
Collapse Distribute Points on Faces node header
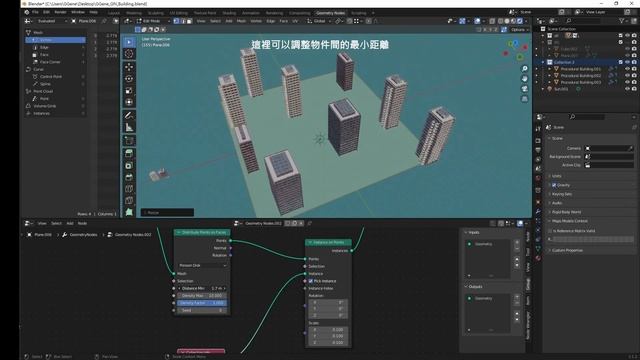pyautogui.click(x=179, y=232)
